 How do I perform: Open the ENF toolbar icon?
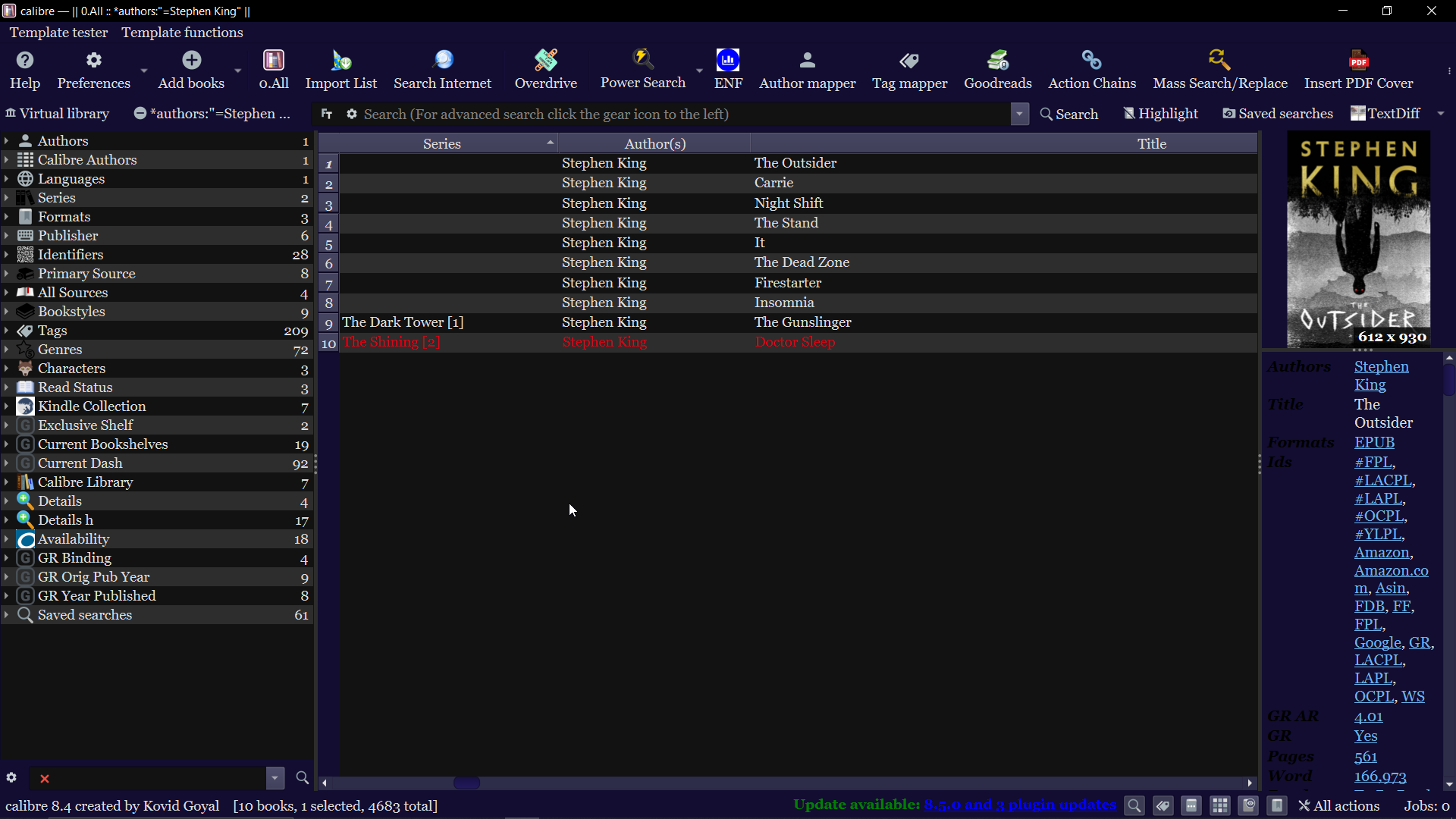(x=727, y=68)
